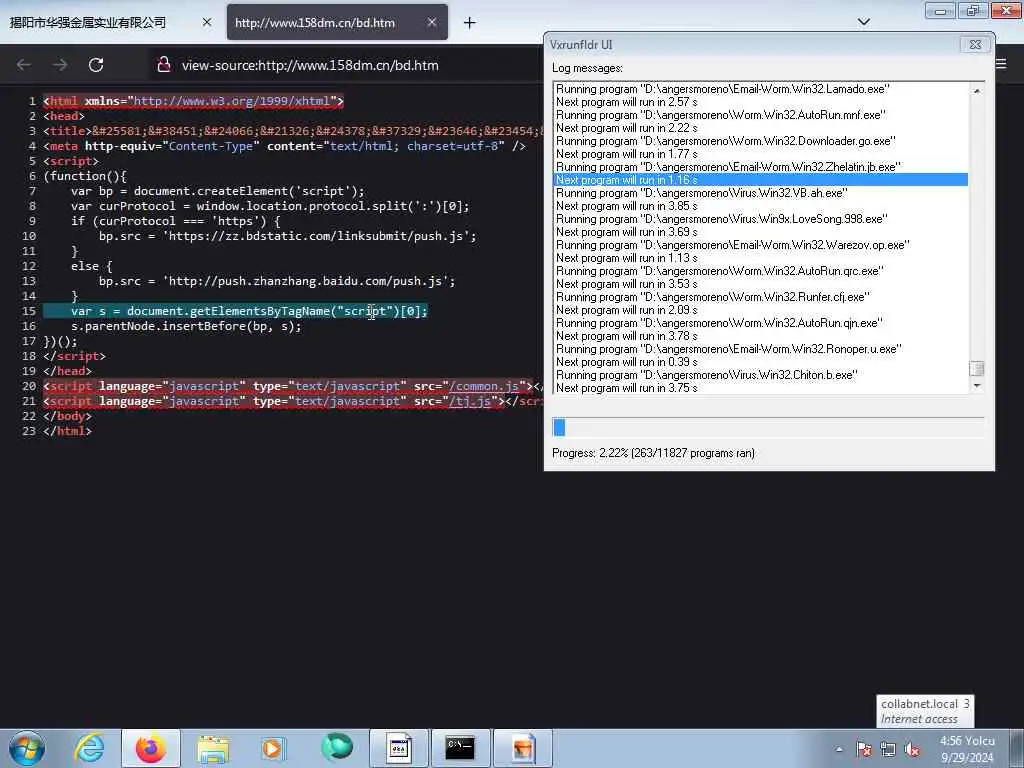The height and width of the screenshot is (768, 1024).
Task: Close the Vxrunfldr UI dialog
Action: point(975,44)
